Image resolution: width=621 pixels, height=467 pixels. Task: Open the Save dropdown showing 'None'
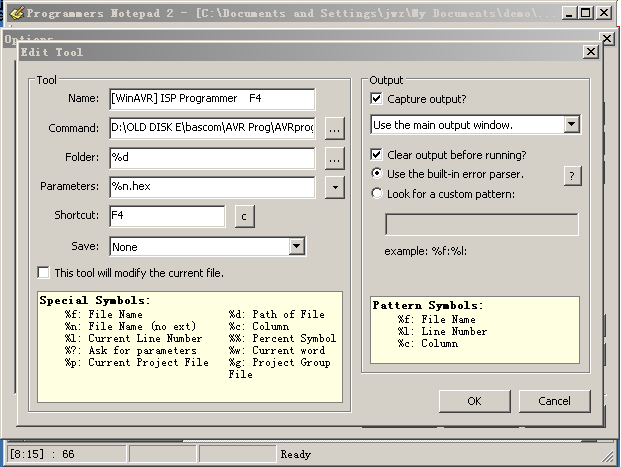coord(296,246)
